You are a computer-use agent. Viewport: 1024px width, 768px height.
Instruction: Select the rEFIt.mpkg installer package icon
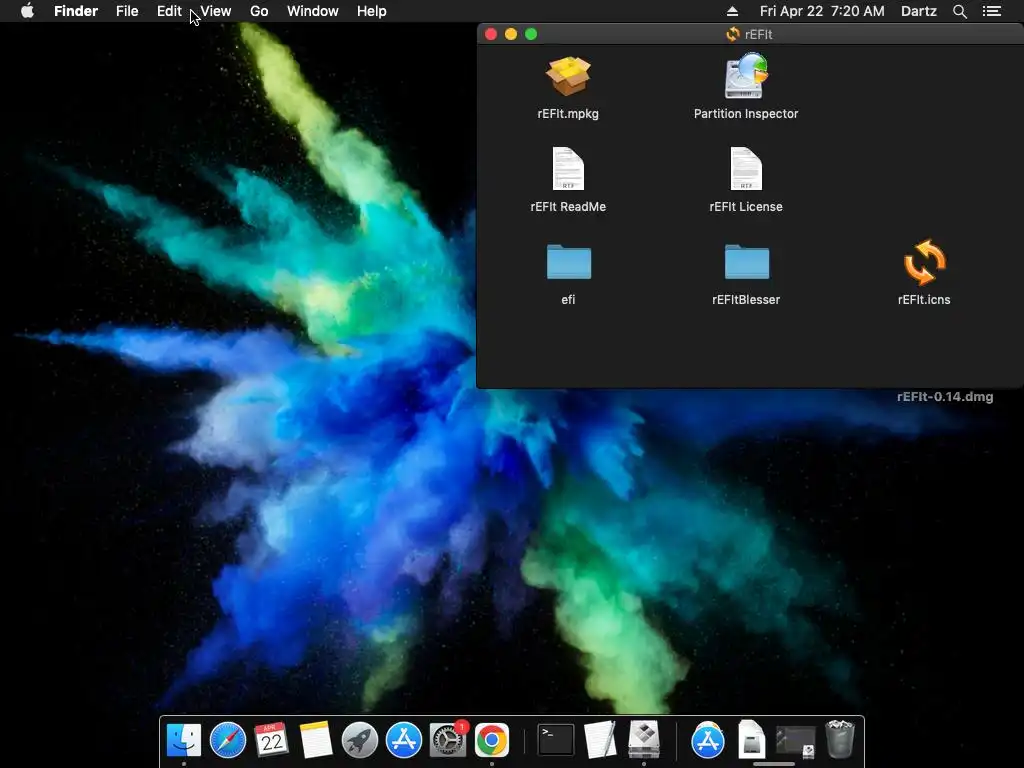pos(568,76)
